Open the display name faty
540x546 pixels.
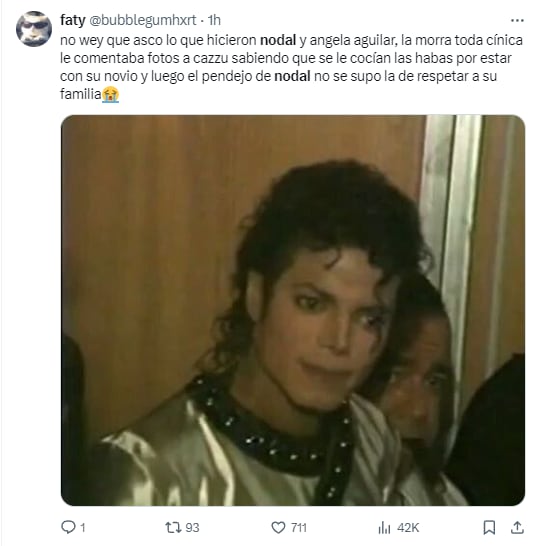click(x=73, y=20)
